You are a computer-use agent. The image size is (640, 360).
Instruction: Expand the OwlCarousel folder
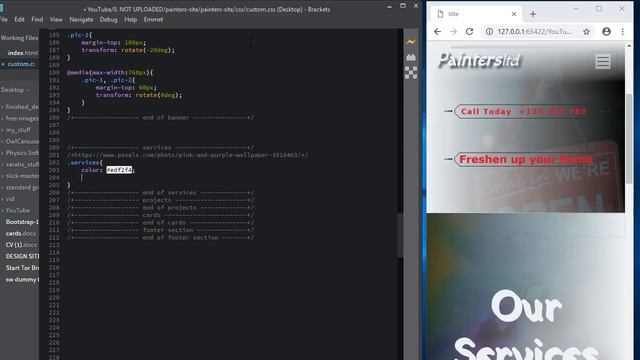click(22, 141)
